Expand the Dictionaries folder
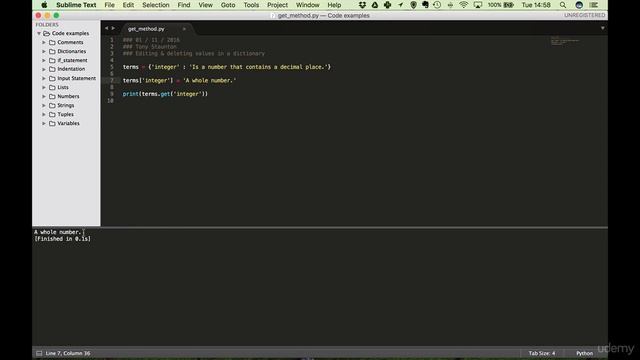 pos(44,51)
